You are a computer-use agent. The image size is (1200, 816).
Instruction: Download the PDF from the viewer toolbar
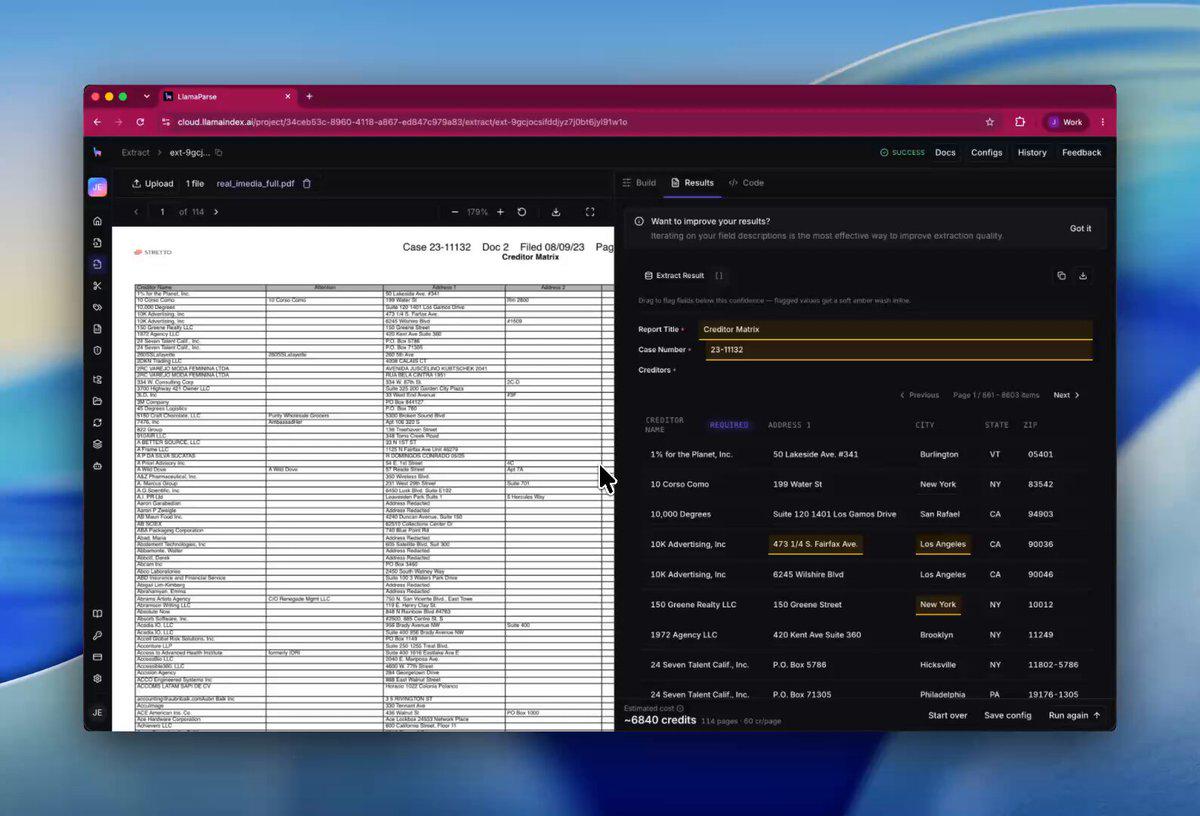(556, 212)
